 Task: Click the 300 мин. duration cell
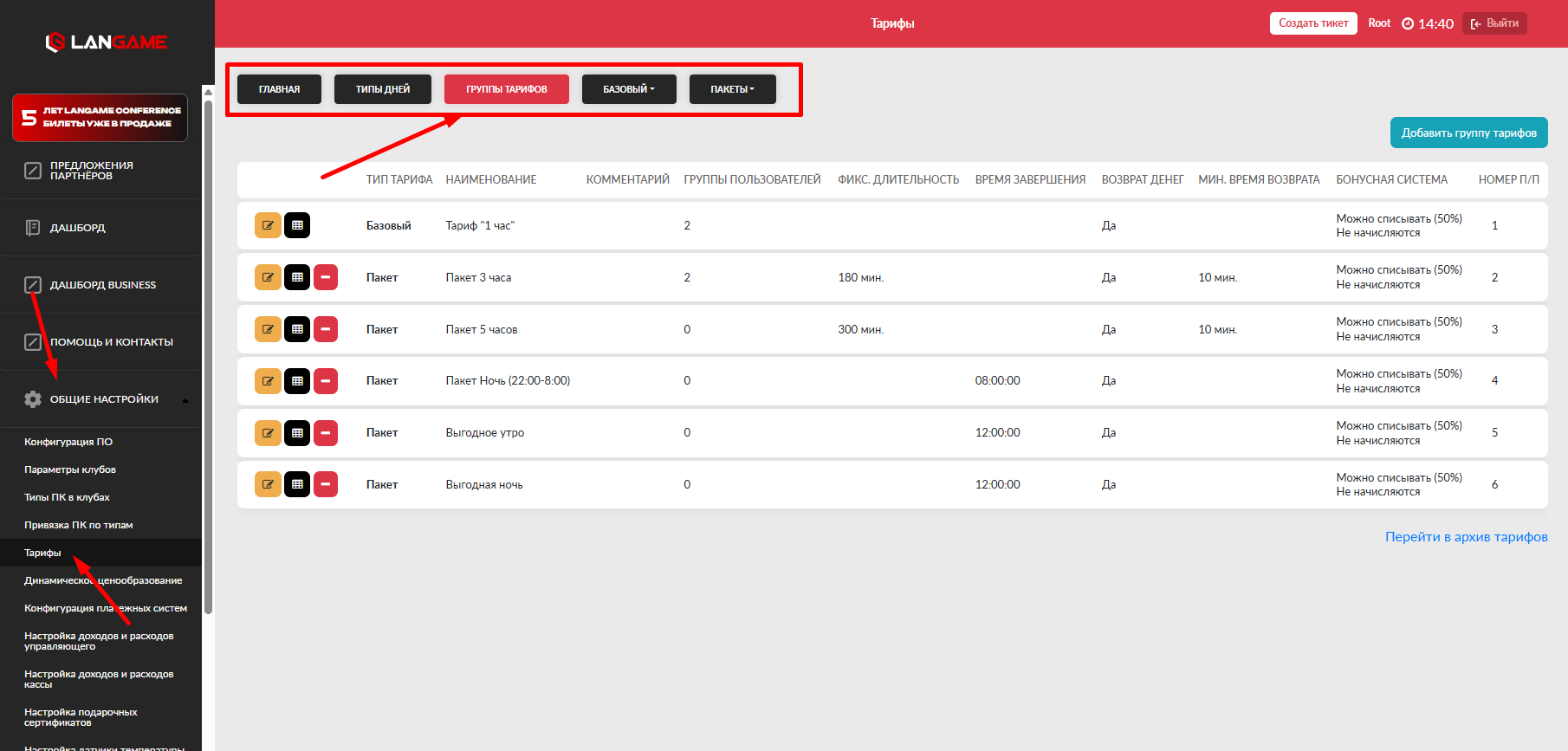click(x=861, y=329)
